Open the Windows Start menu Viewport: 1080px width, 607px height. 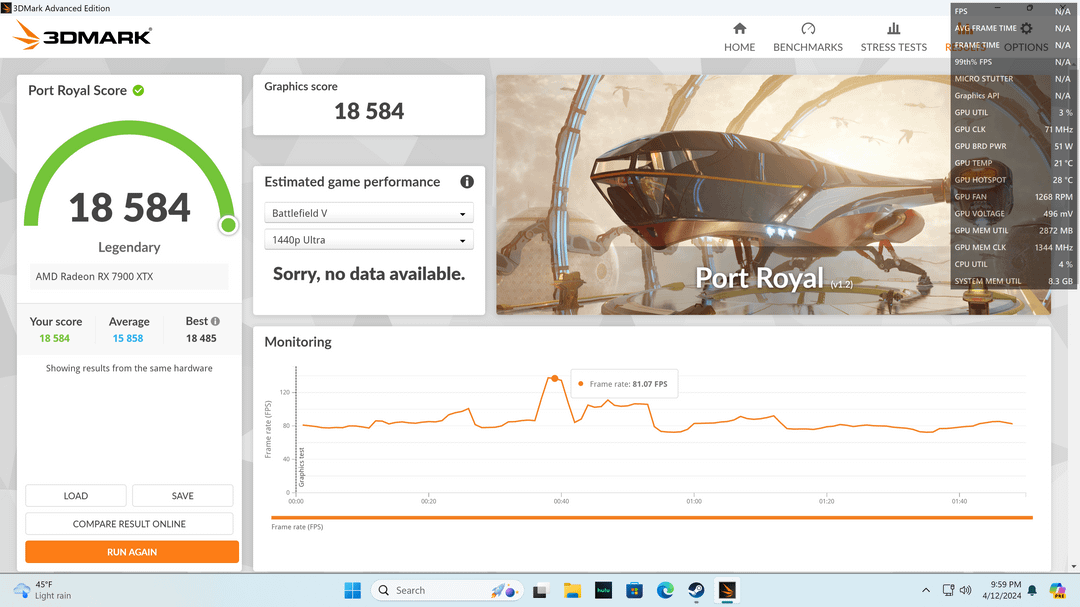pyautogui.click(x=353, y=590)
